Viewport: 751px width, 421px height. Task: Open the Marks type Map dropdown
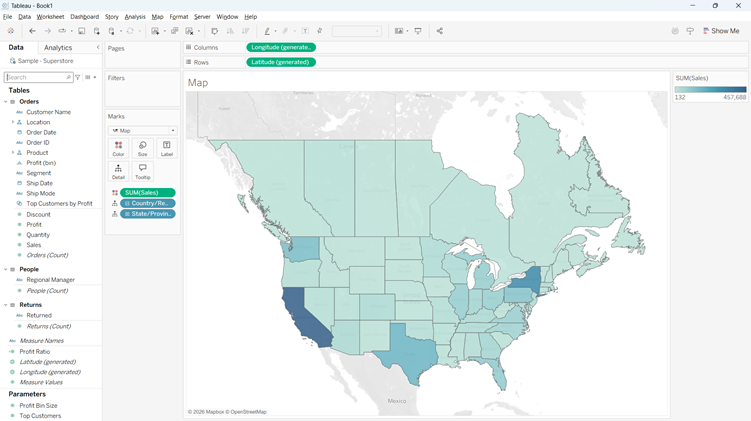pos(143,130)
